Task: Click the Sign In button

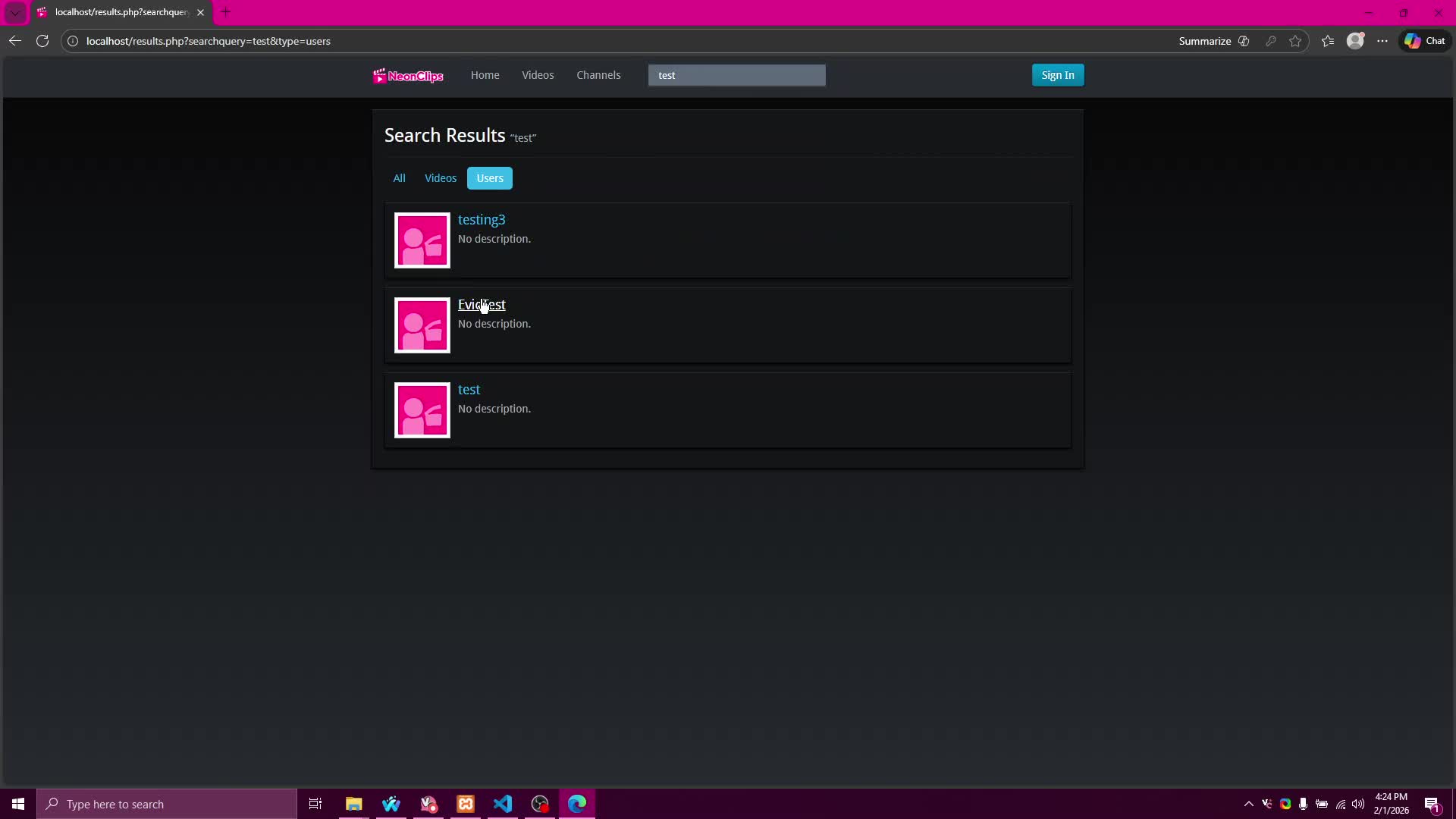Action: pos(1057,75)
